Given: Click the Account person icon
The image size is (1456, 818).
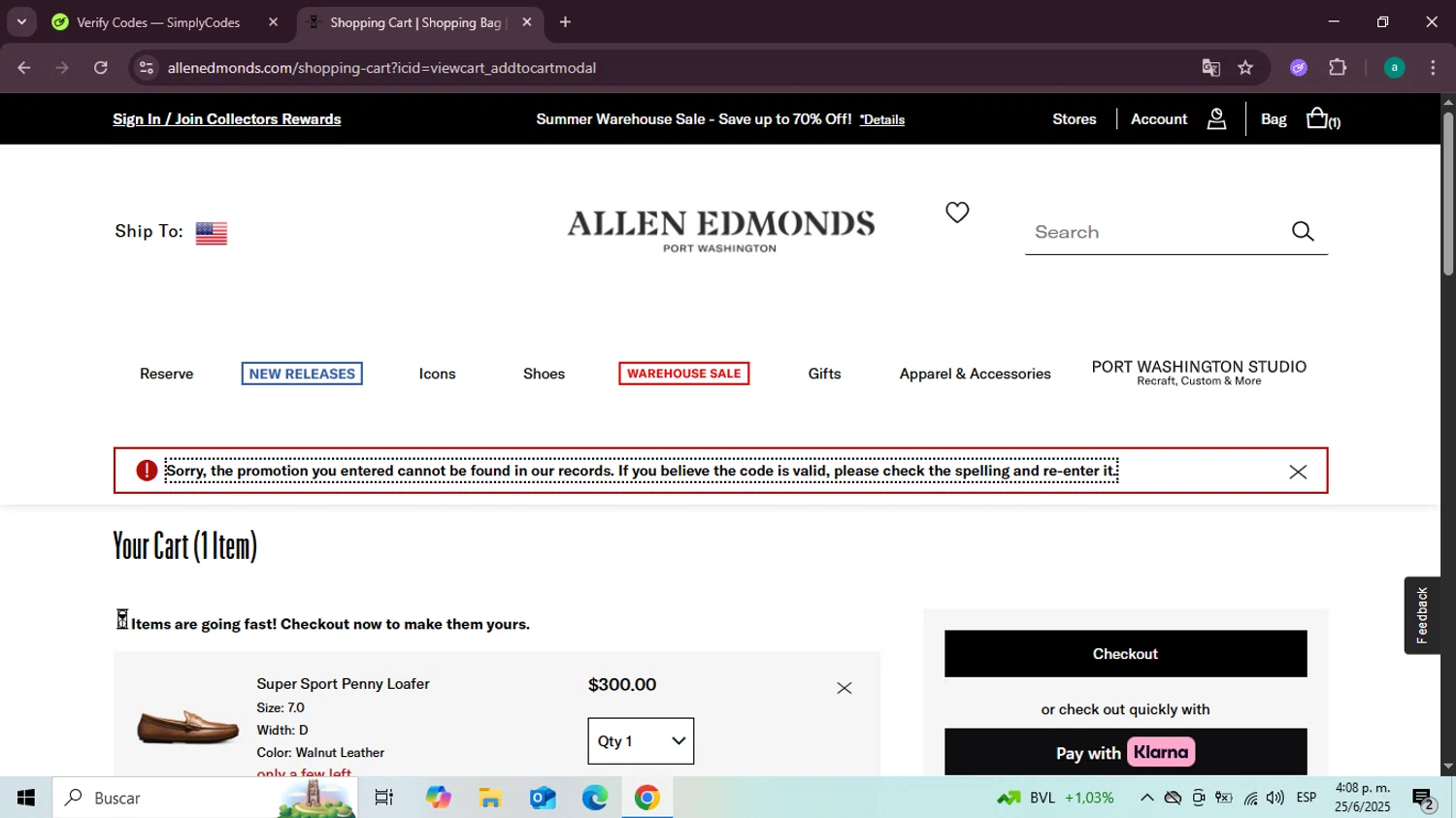Looking at the screenshot, I should point(1216,118).
